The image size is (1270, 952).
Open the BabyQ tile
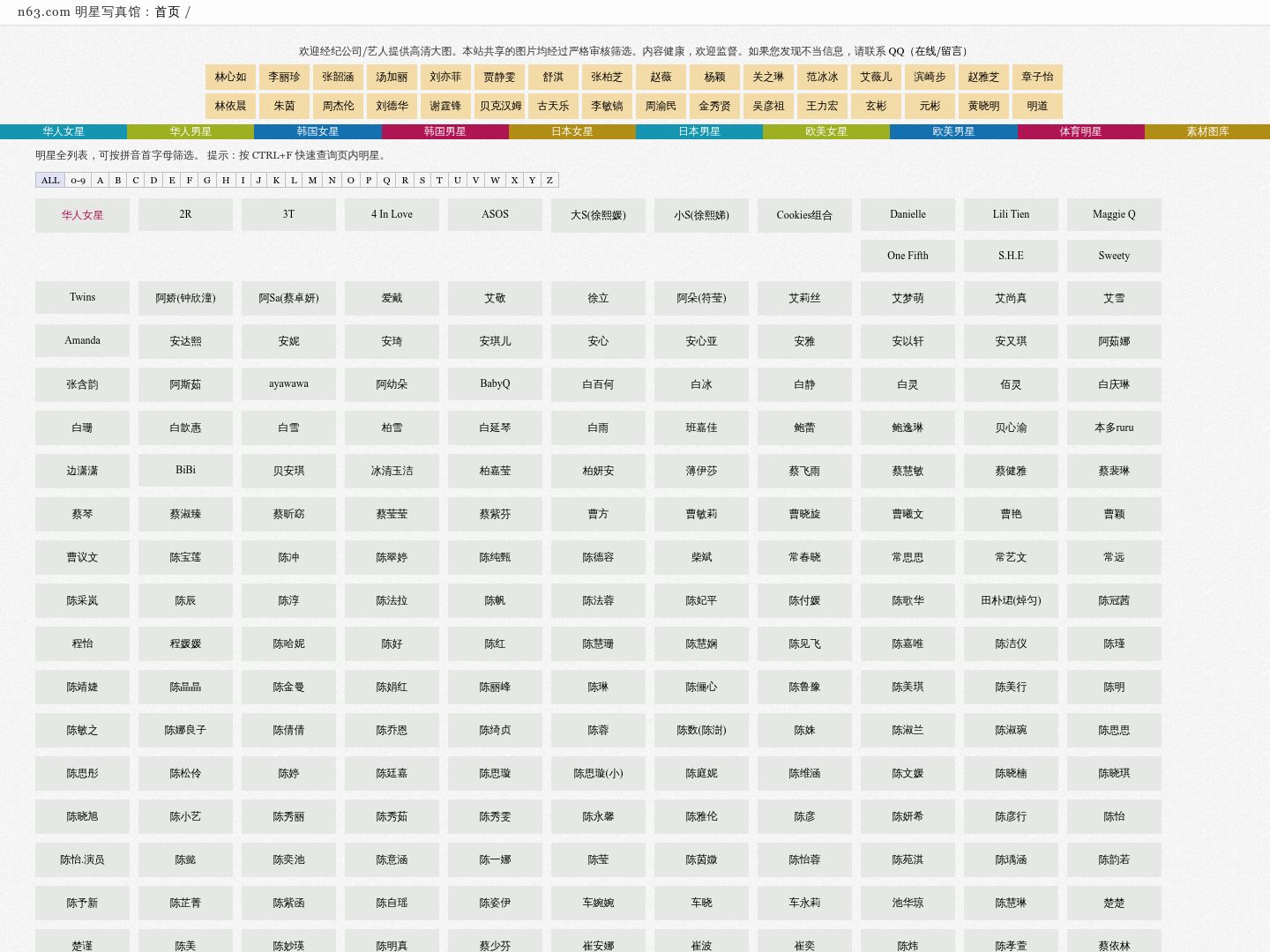[495, 383]
